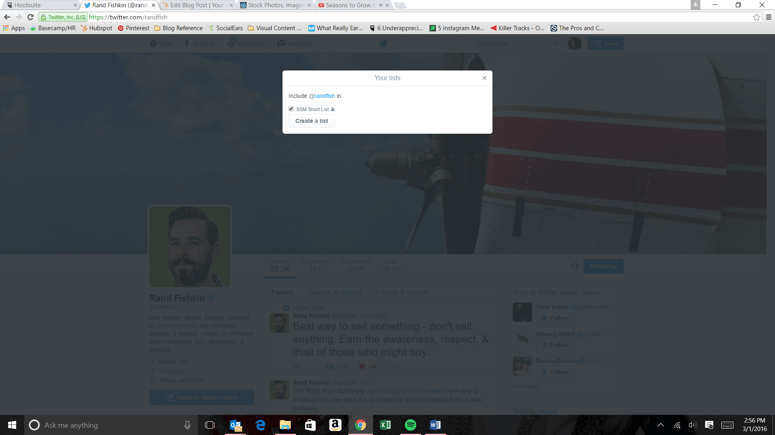This screenshot has height=435, width=775.
Task: Click the Cortana circle icon
Action: (x=34, y=425)
